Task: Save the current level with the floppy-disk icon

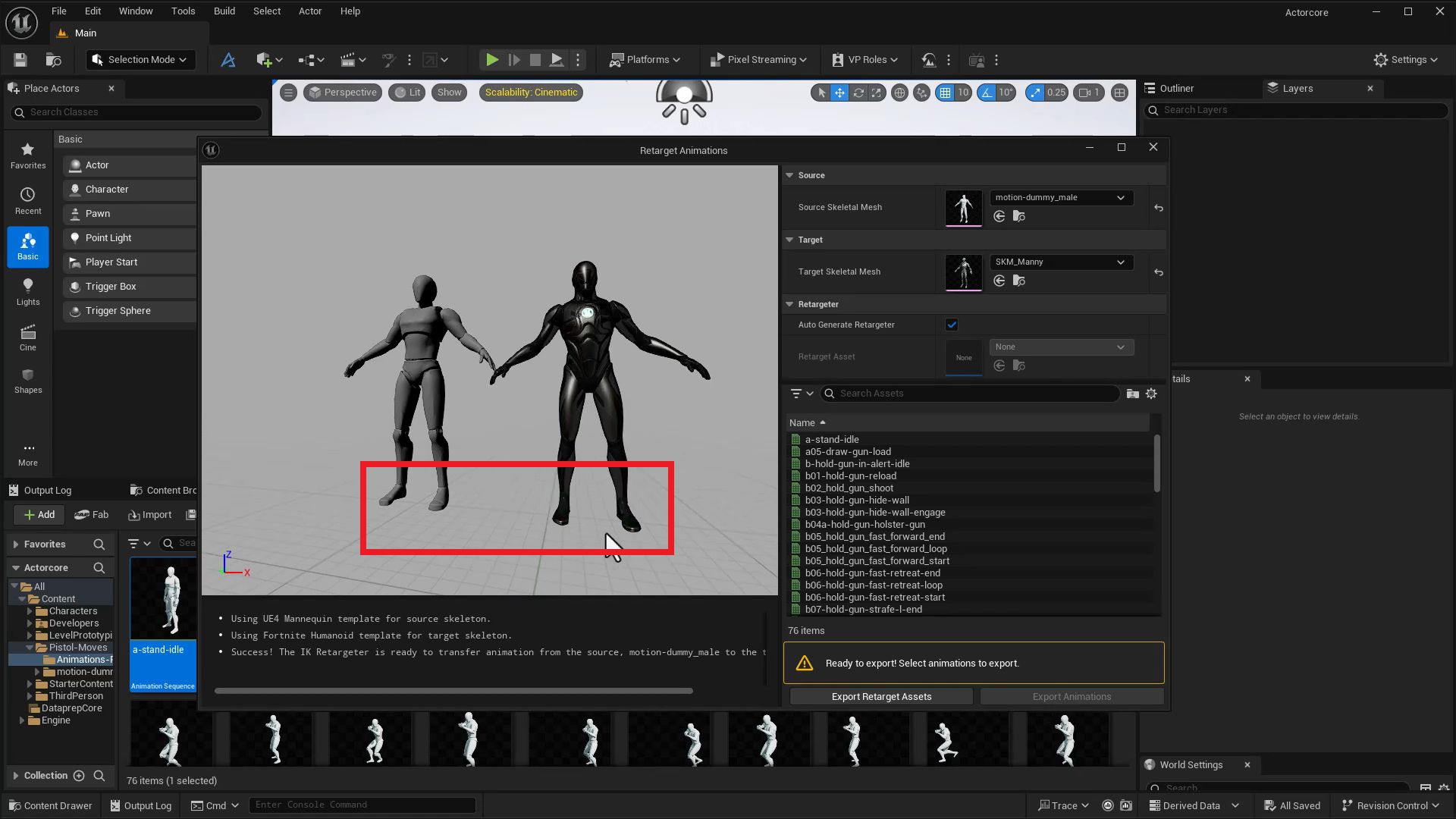Action: (x=20, y=60)
